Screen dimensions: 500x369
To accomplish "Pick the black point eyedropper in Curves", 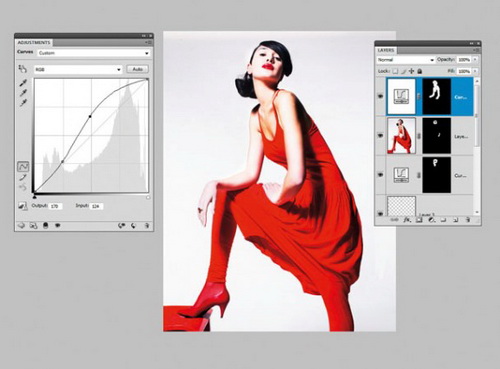I will click(x=23, y=83).
